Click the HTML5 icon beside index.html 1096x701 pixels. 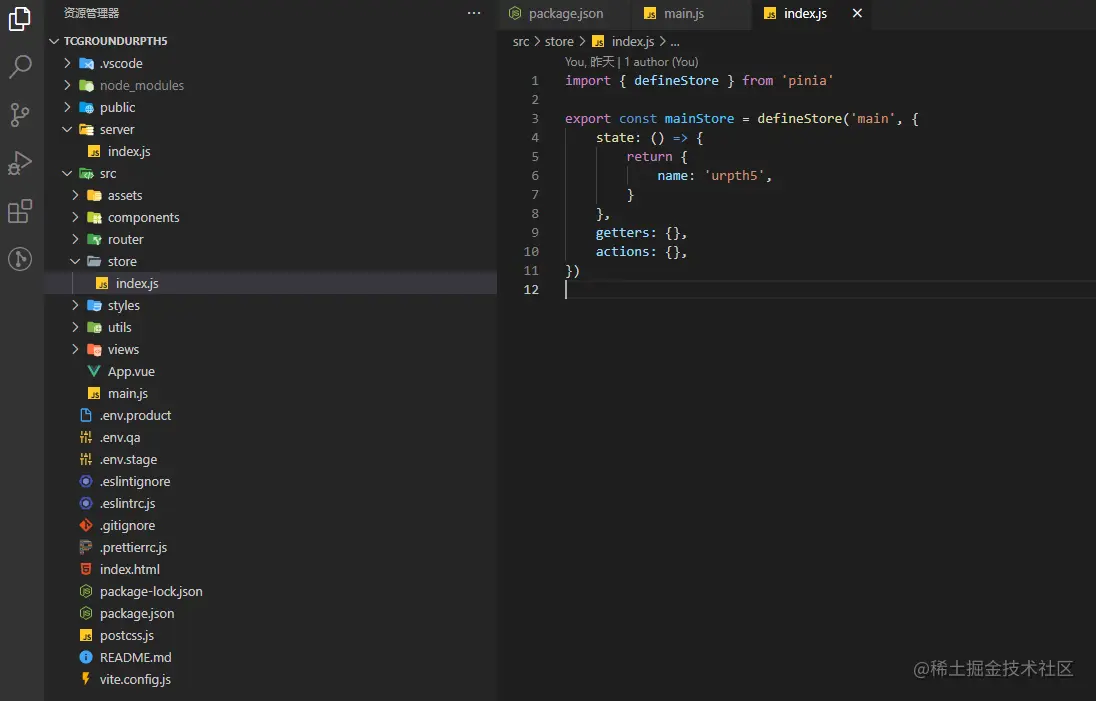[x=86, y=569]
